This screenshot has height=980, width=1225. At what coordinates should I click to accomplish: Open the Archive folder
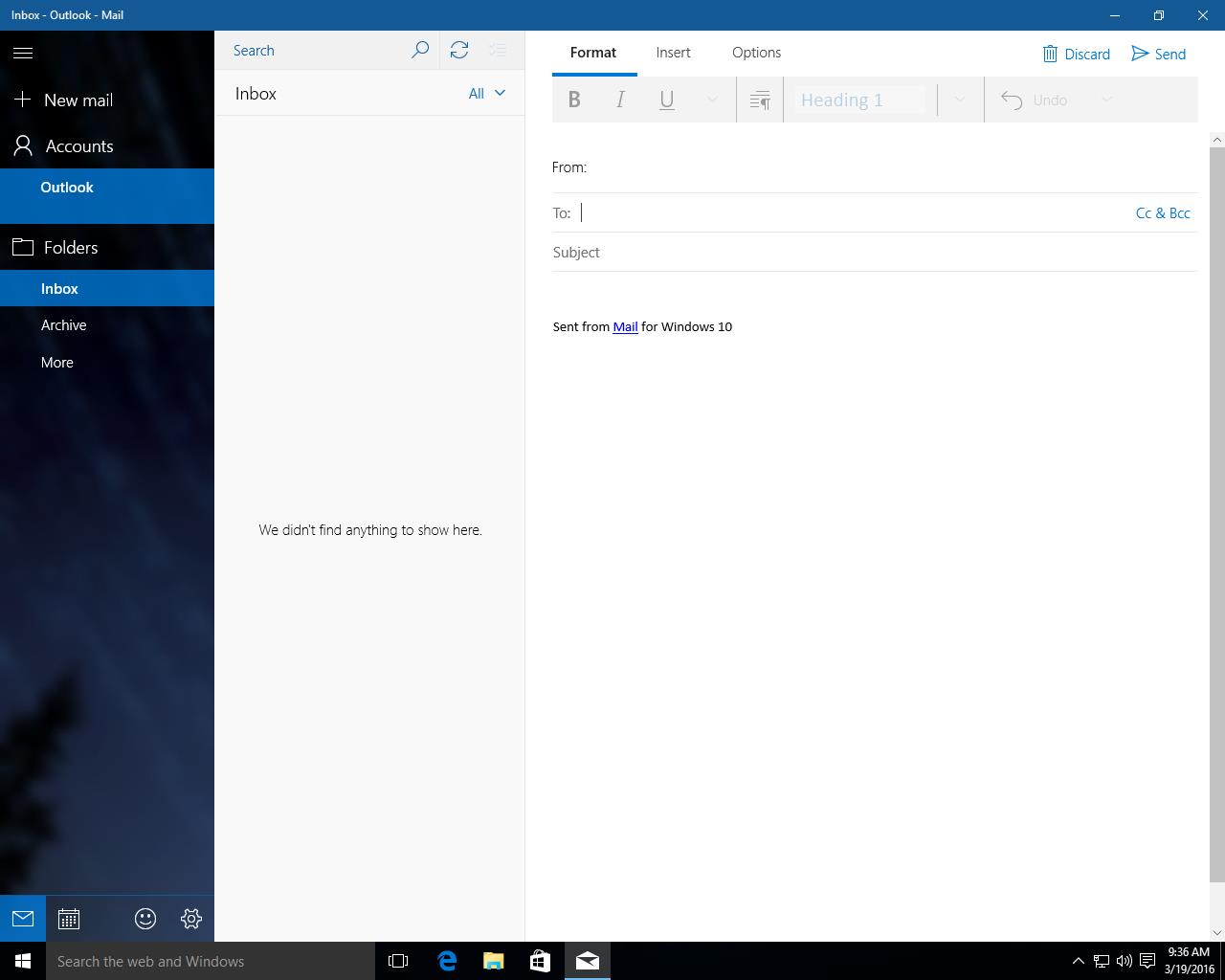pyautogui.click(x=107, y=325)
